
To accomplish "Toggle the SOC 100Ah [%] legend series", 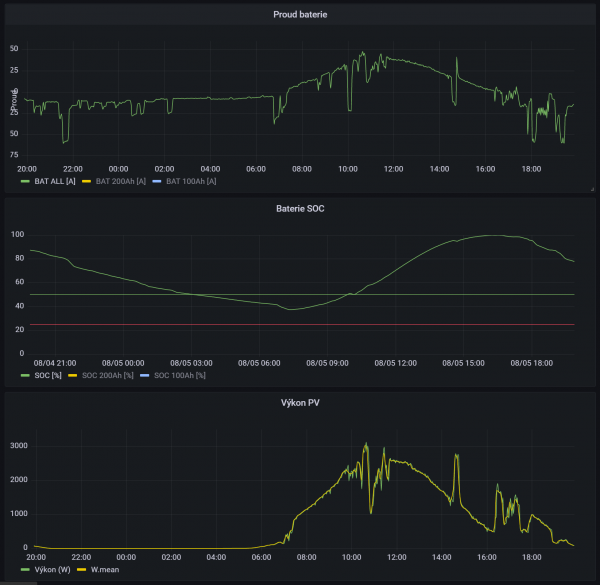I will click(x=179, y=375).
